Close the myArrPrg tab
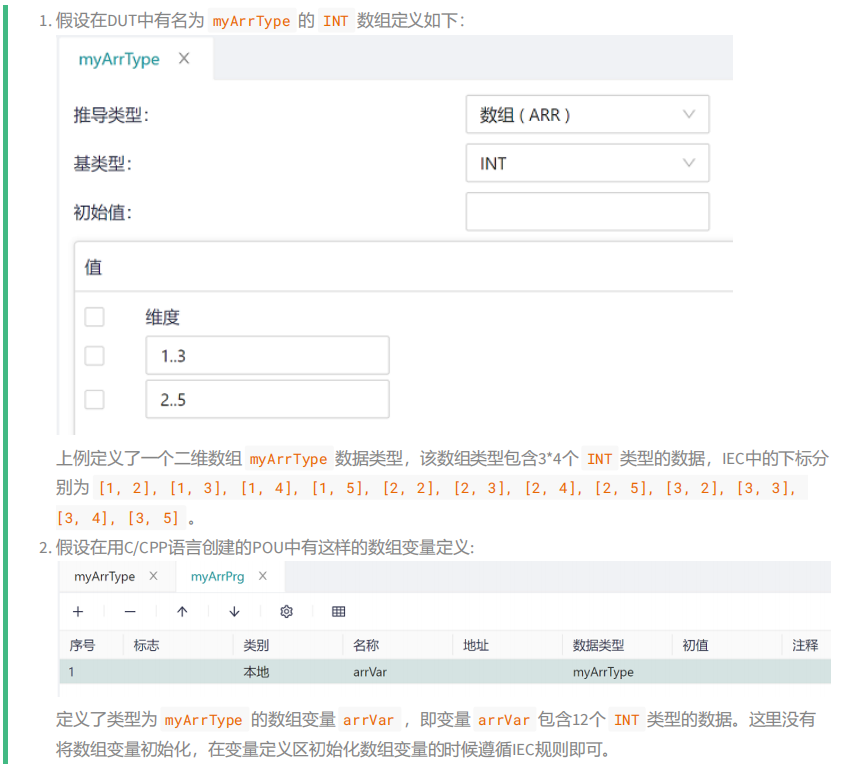Screen dimensions: 844x764 click(263, 576)
